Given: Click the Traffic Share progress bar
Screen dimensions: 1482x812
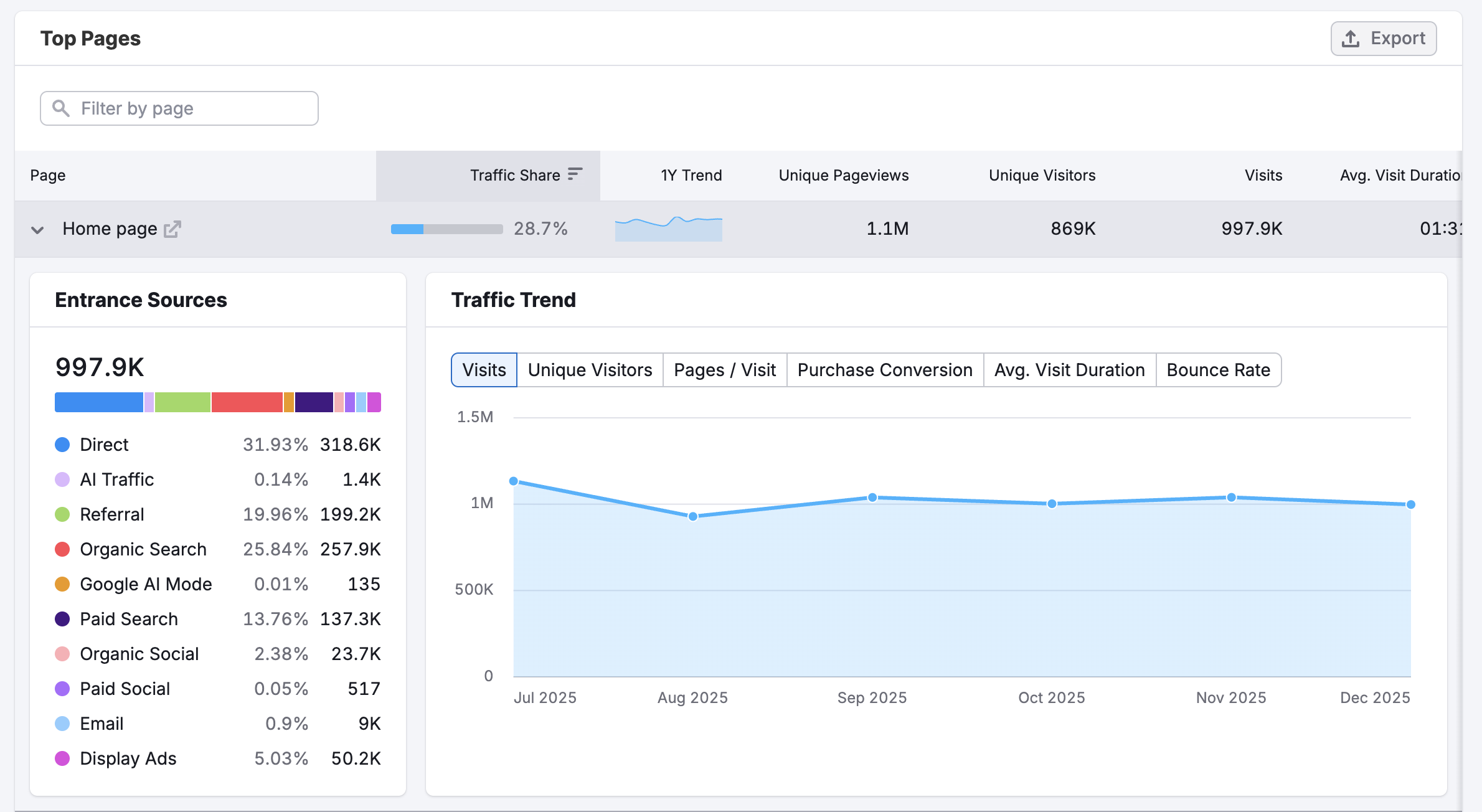Looking at the screenshot, I should pos(446,229).
